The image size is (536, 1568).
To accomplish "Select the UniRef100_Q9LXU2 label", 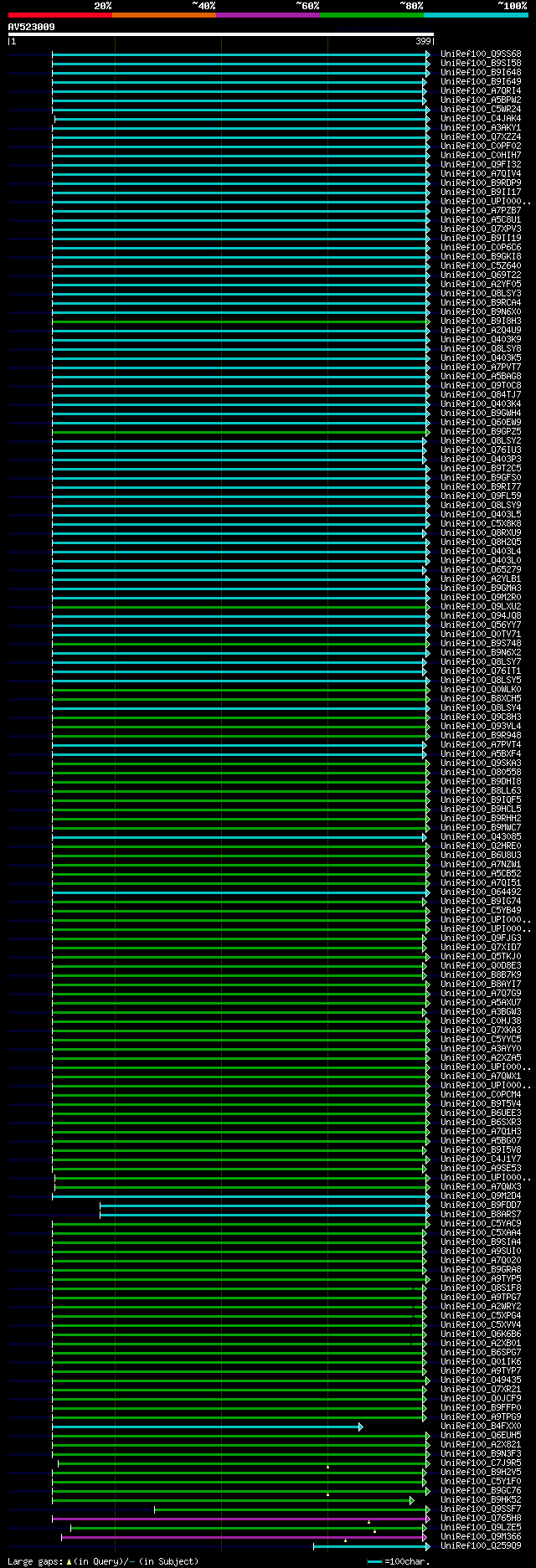I will click(481, 607).
